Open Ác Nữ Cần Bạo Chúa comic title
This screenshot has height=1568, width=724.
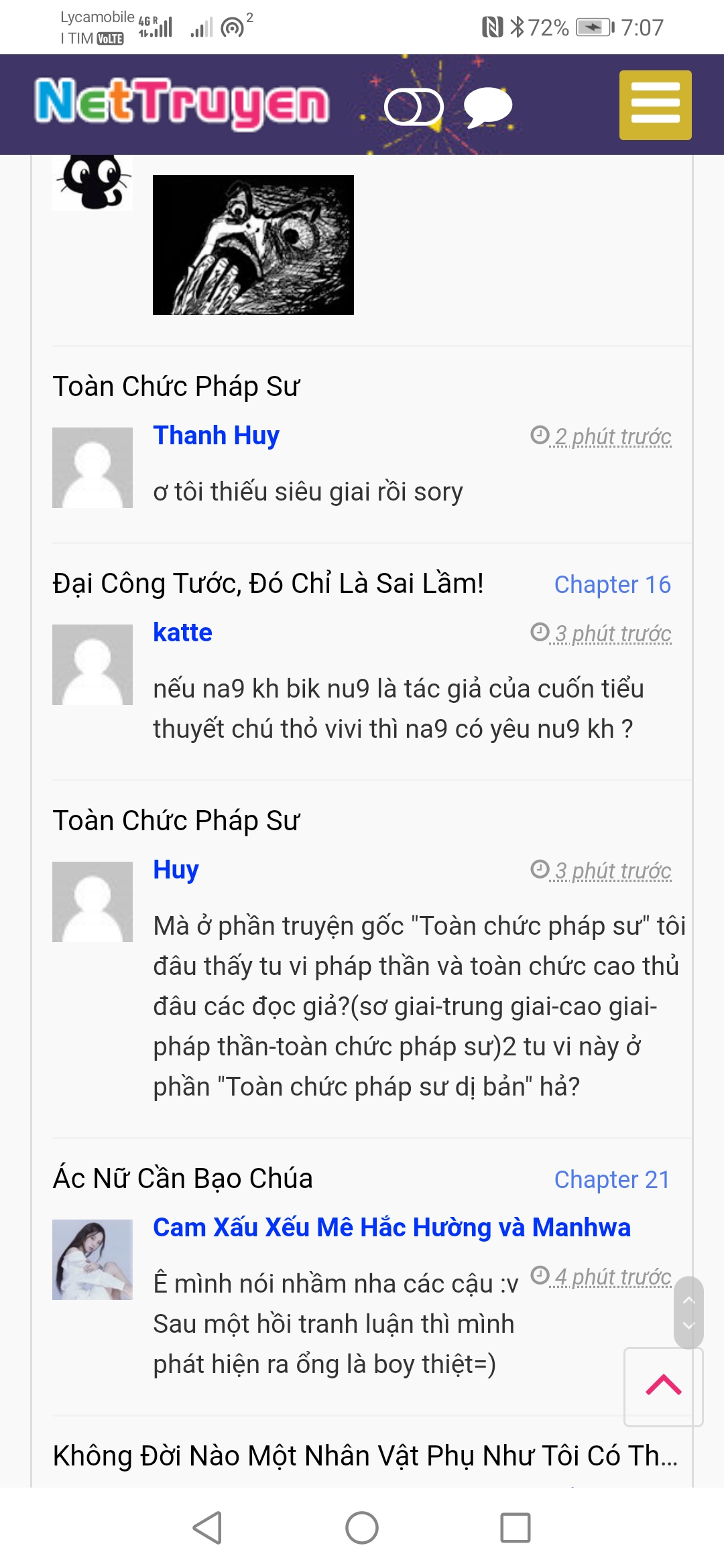(x=183, y=1179)
